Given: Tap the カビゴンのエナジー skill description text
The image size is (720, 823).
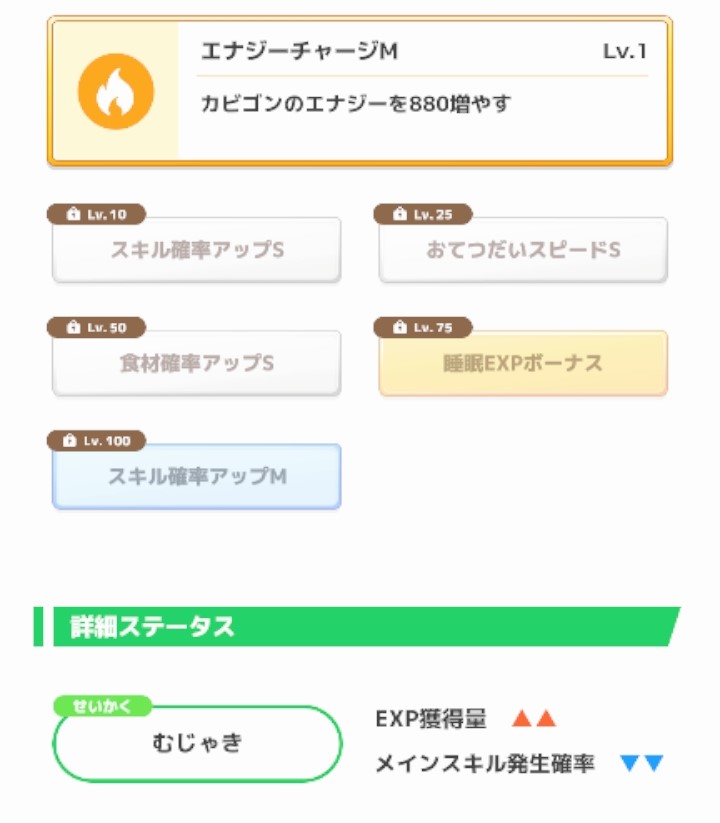Looking at the screenshot, I should coord(355,103).
